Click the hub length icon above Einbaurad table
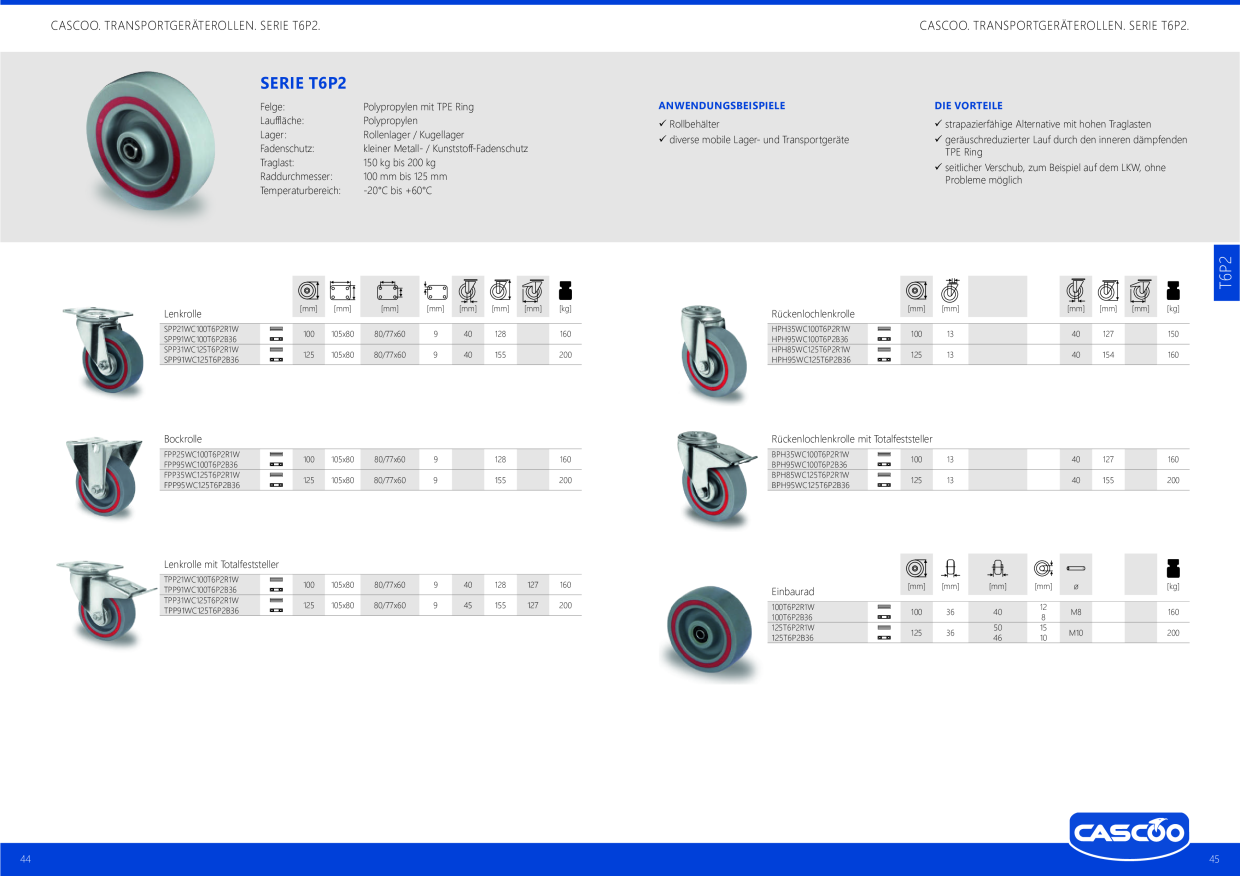1240x876 pixels. pos(996,568)
